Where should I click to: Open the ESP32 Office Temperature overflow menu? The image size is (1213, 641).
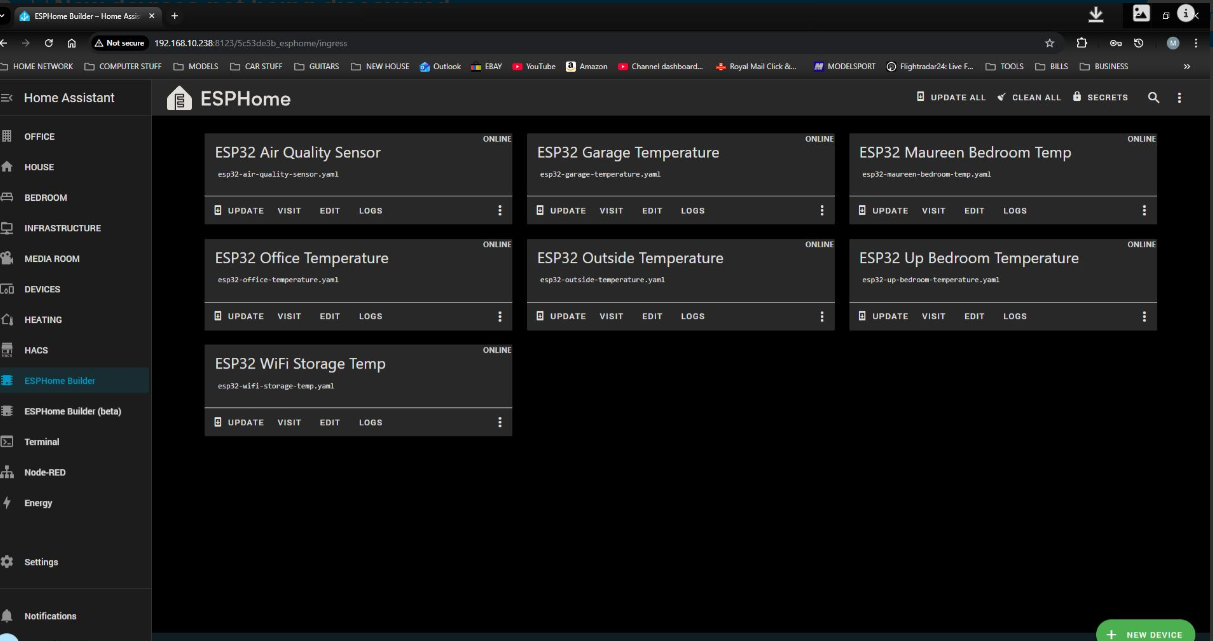(x=500, y=316)
